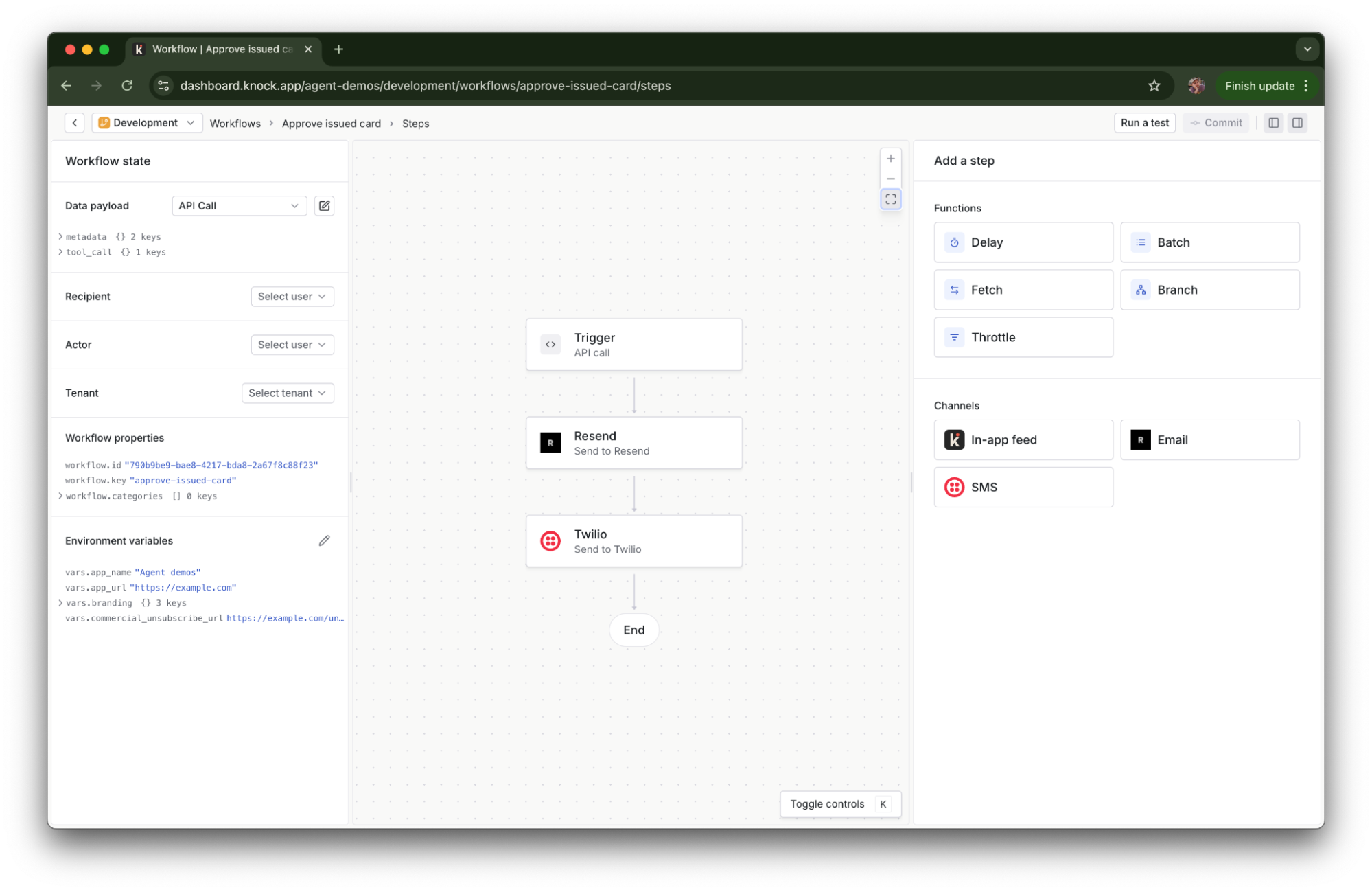Toggle the left sidebar panel
This screenshot has height=892, width=1372.
[x=1273, y=123]
